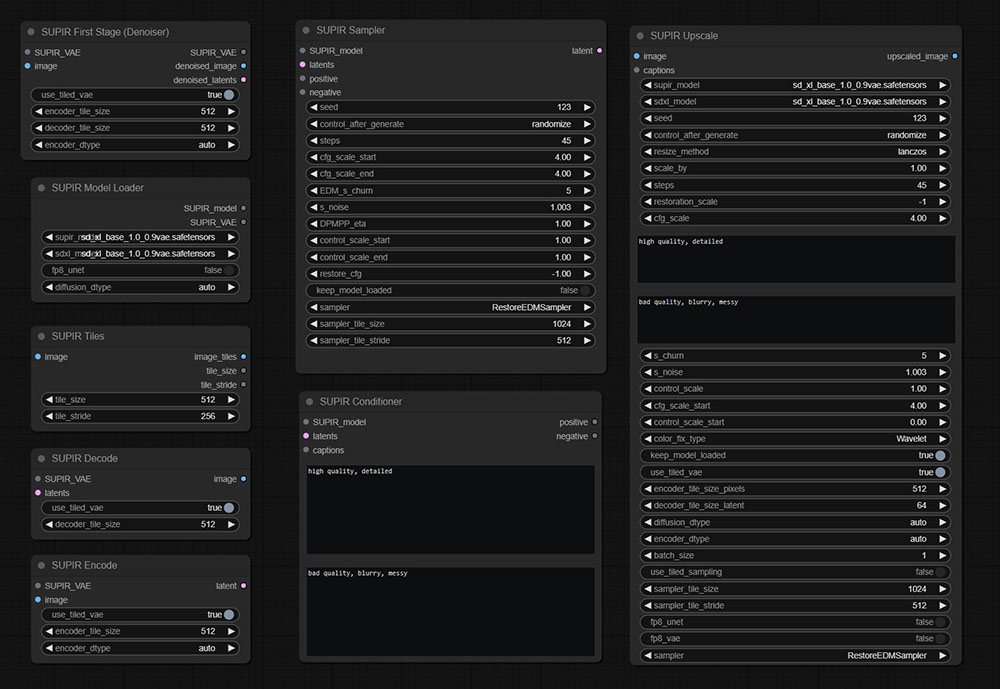Decrease steps with left arrow in SUPIR Sampler
1000x689 pixels.
[314, 140]
